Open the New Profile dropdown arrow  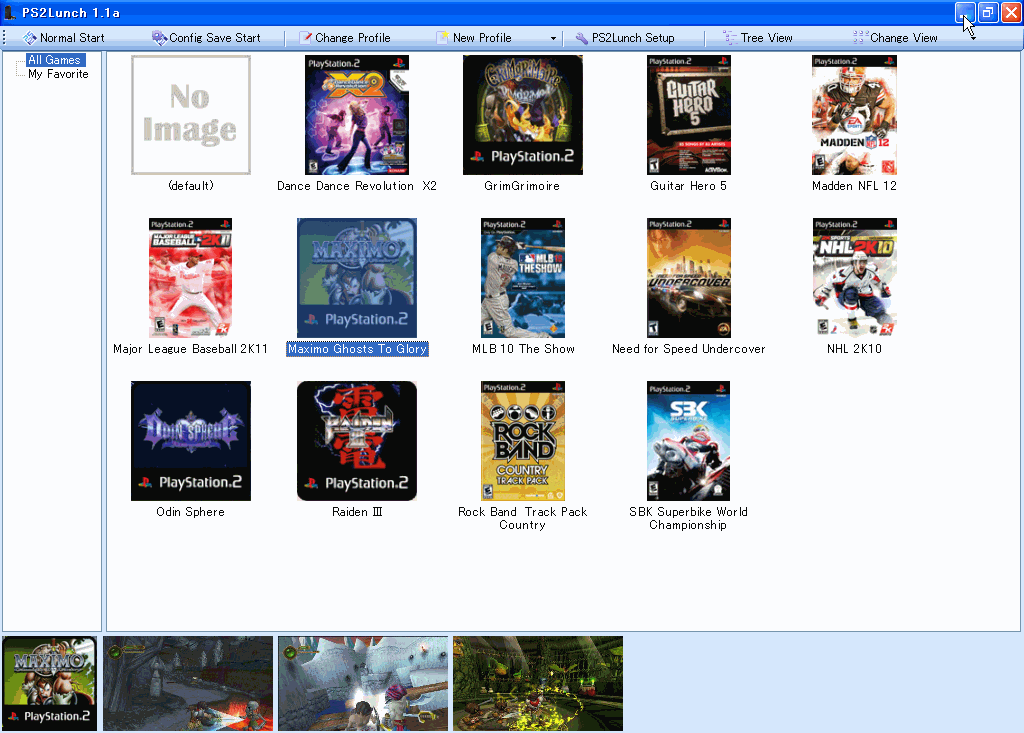click(553, 39)
